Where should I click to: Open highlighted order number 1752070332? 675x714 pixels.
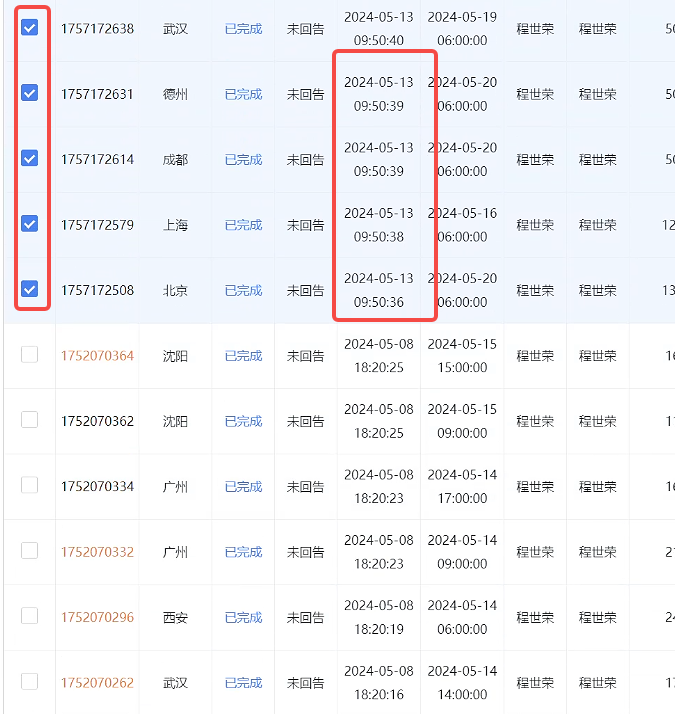pyautogui.click(x=97, y=552)
